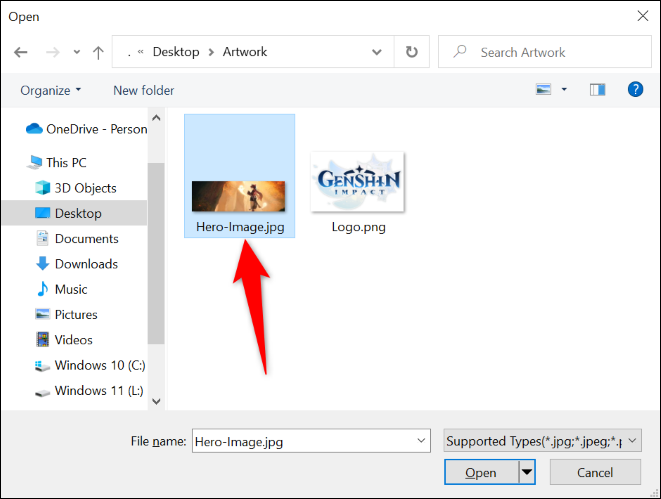Click the Downloads blue arrow icon
Screen dimensions: 661x499
(43, 263)
